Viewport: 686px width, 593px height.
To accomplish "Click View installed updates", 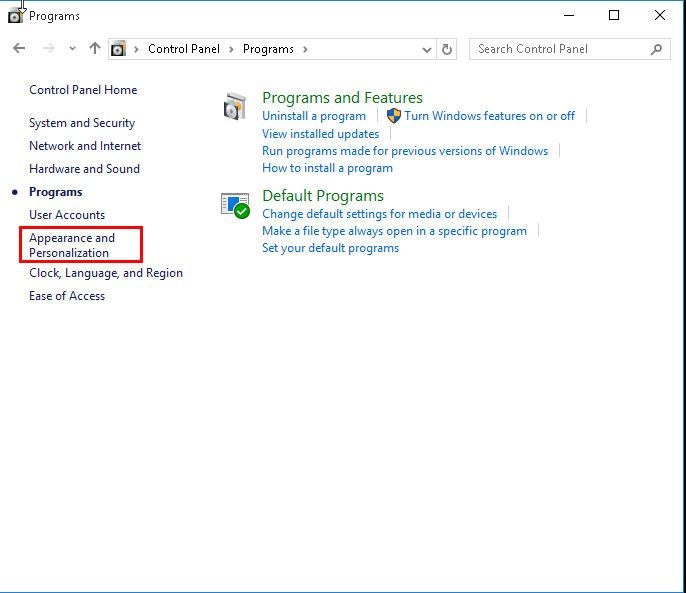I will [320, 133].
